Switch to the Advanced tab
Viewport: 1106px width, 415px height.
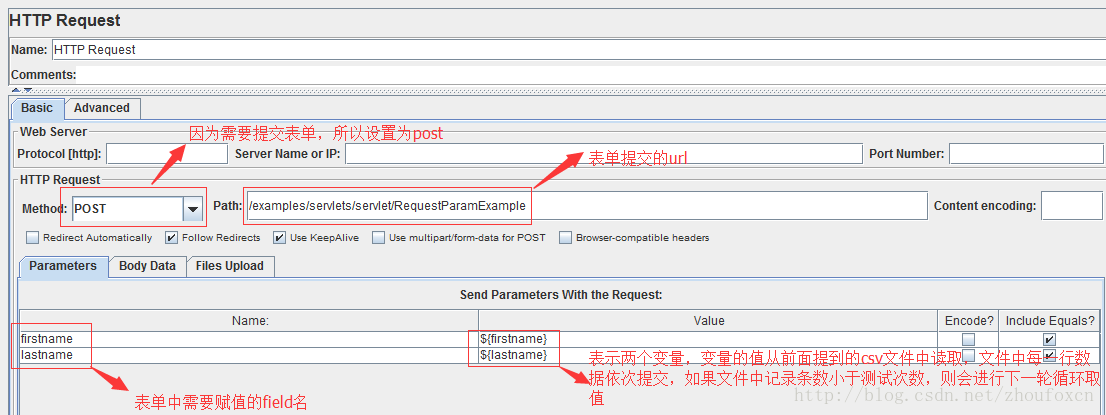(102, 108)
